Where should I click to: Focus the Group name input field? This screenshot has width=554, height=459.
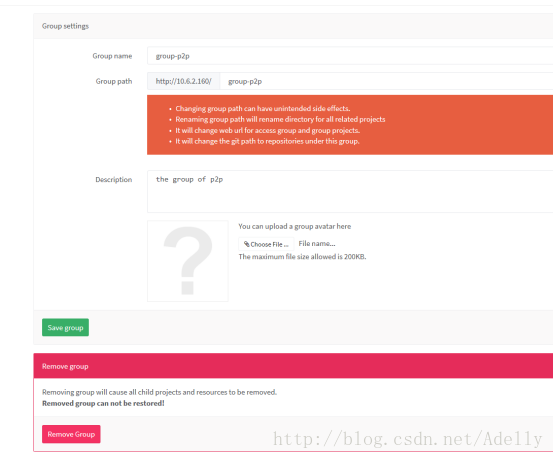coord(350,56)
